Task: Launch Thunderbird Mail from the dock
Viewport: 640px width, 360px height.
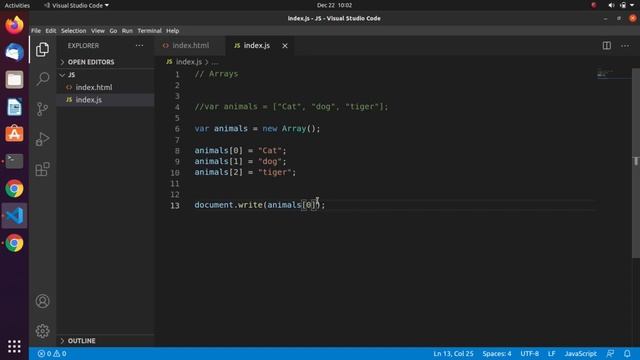Action: pyautogui.click(x=14, y=52)
